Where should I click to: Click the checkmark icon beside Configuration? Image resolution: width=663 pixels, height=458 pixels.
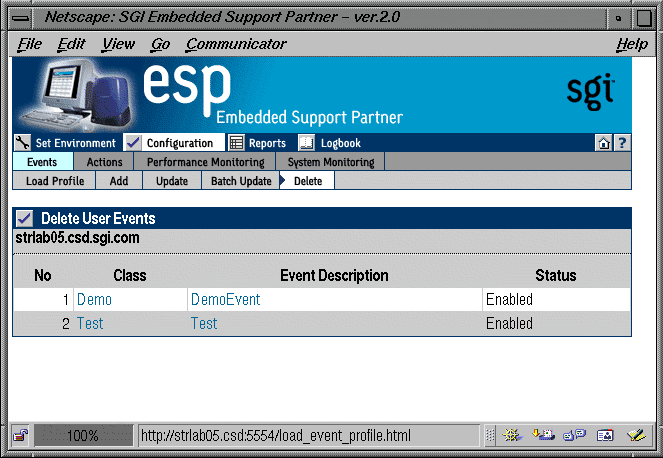pos(133,143)
